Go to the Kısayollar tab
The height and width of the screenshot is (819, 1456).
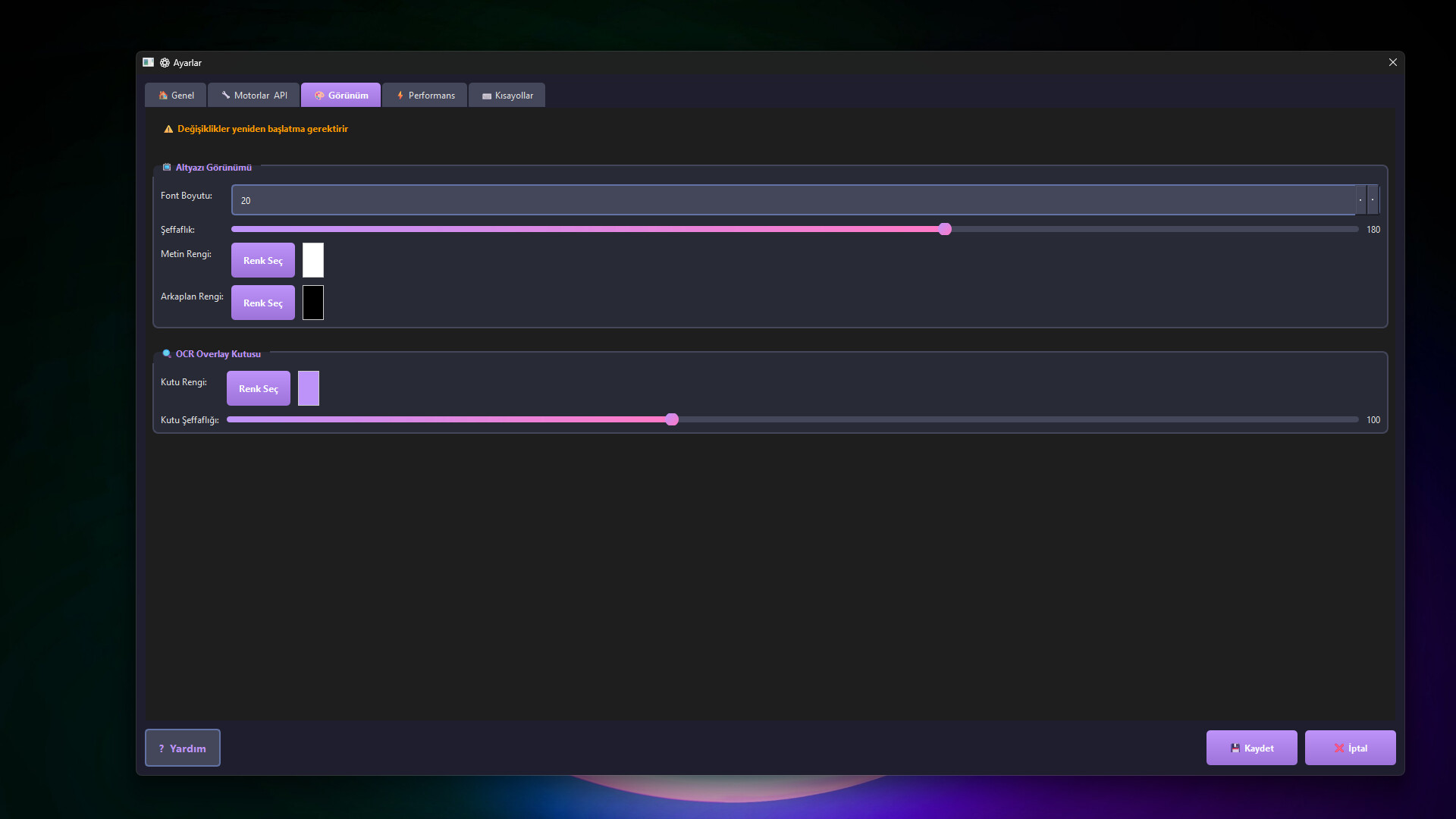click(x=507, y=96)
